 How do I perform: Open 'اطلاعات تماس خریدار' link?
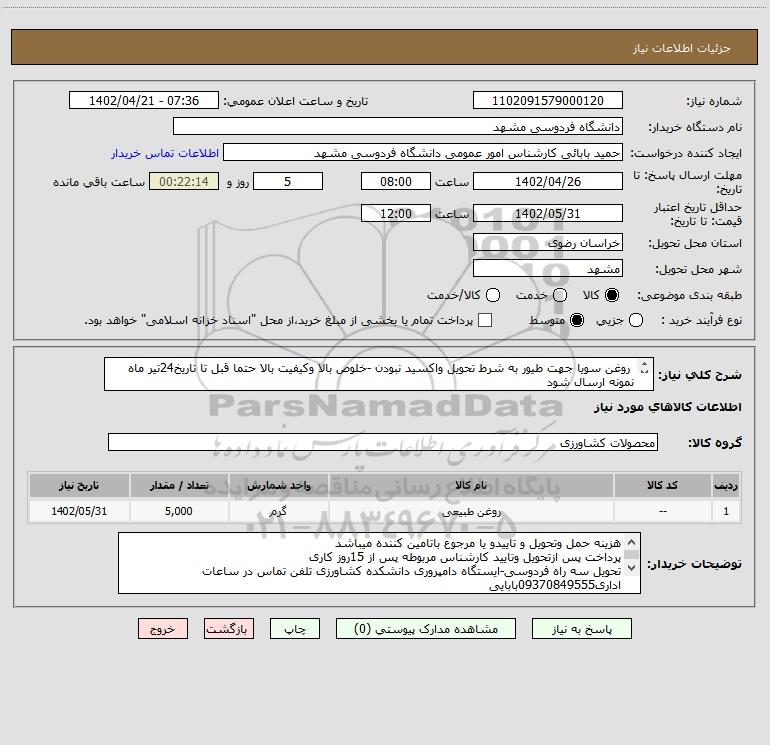165,153
